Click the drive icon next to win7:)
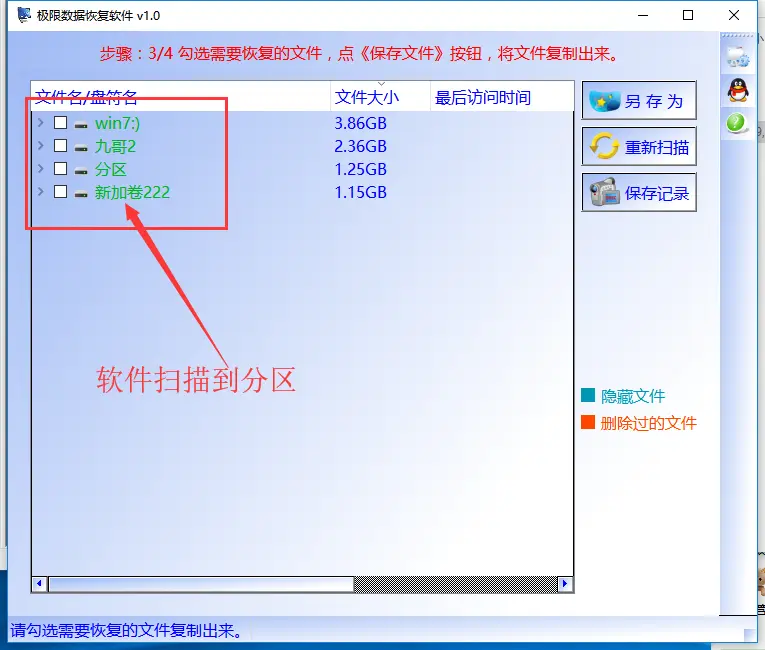Screen dimensions: 765x650 point(81,125)
